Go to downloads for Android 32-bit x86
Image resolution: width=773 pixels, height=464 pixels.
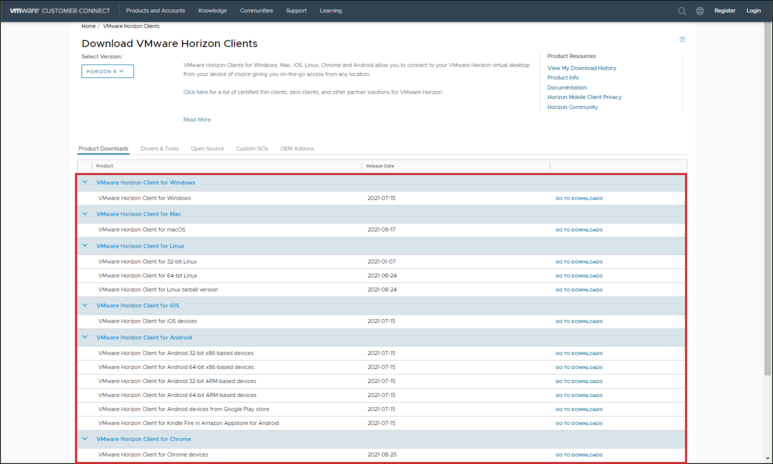point(579,354)
